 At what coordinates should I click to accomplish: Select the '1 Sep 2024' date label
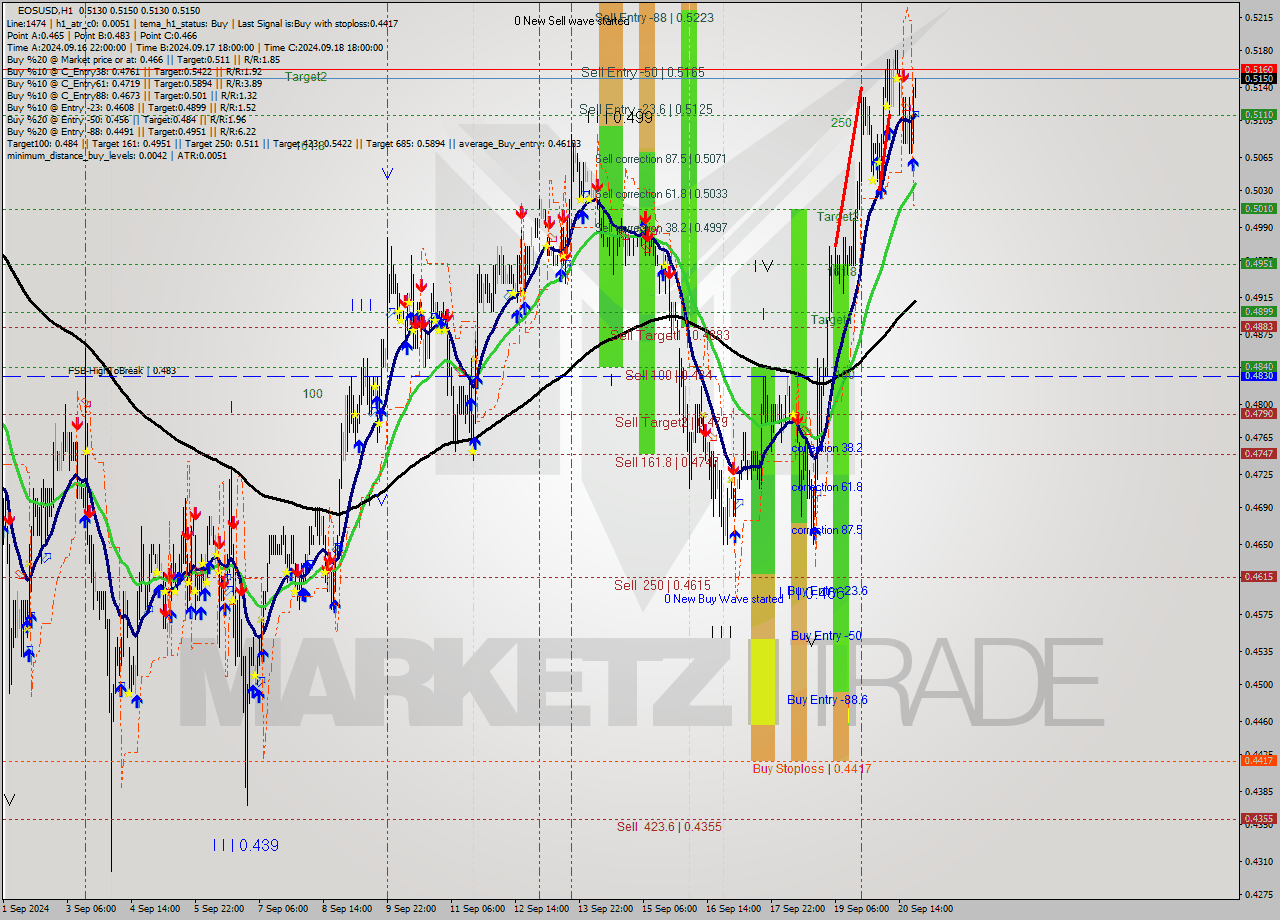[25, 909]
